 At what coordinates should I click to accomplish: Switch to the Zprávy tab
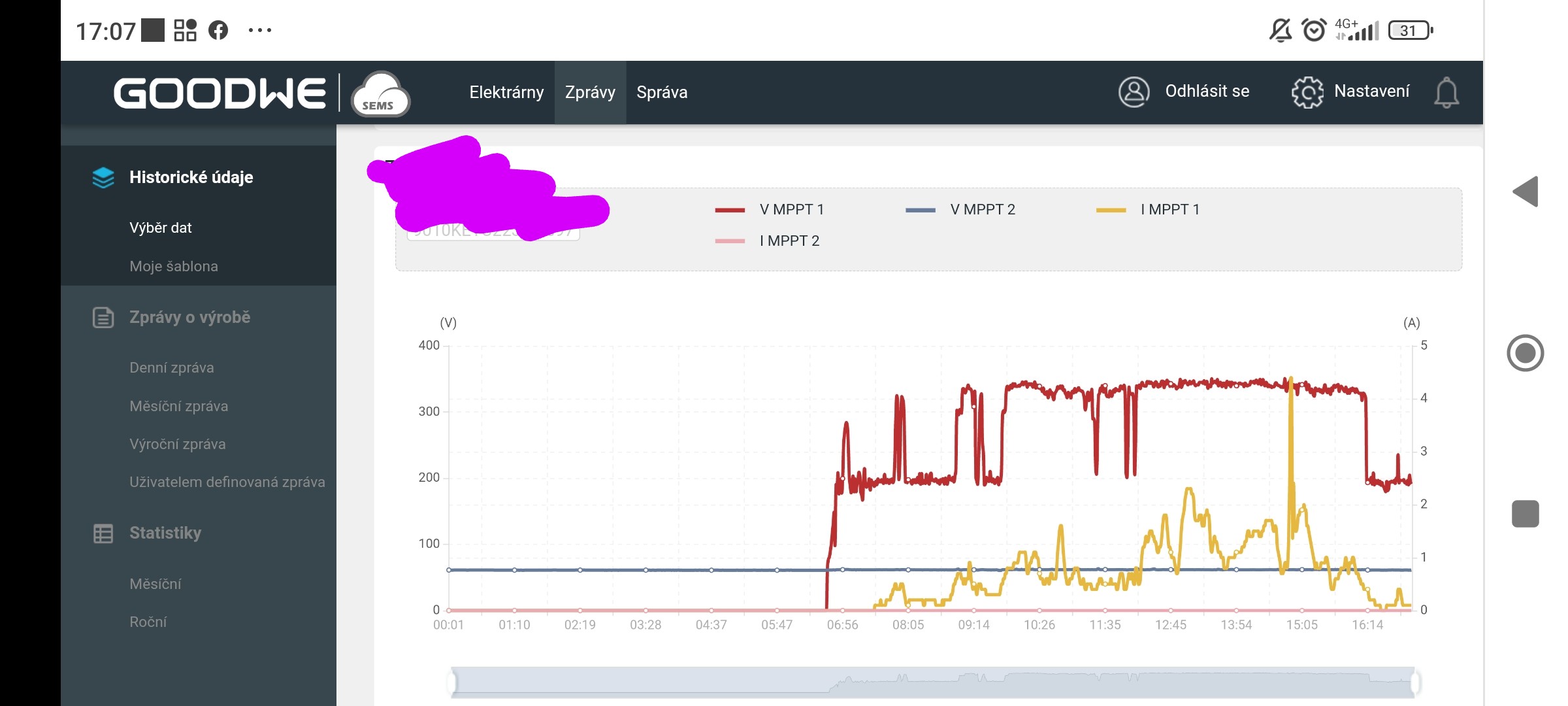(x=590, y=92)
